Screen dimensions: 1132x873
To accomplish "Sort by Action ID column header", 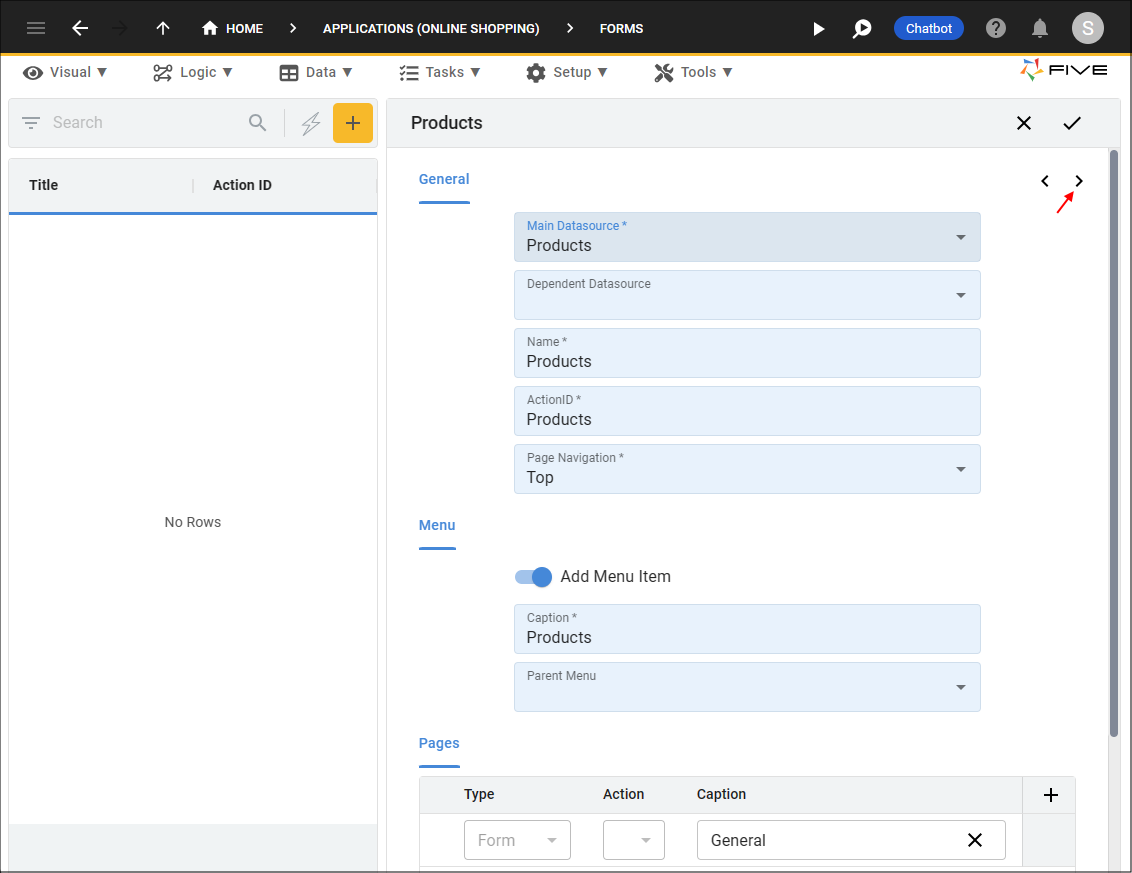I will click(x=242, y=185).
